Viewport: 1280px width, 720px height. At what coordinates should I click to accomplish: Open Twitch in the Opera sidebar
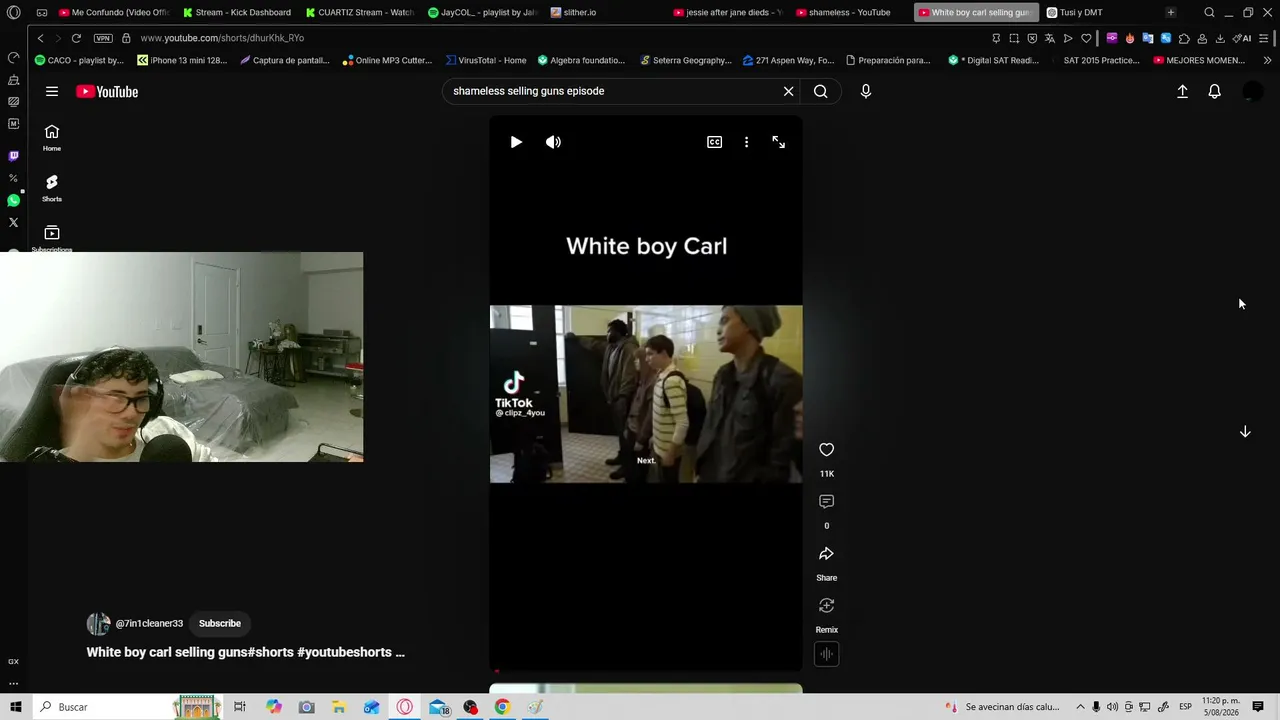click(x=13, y=156)
